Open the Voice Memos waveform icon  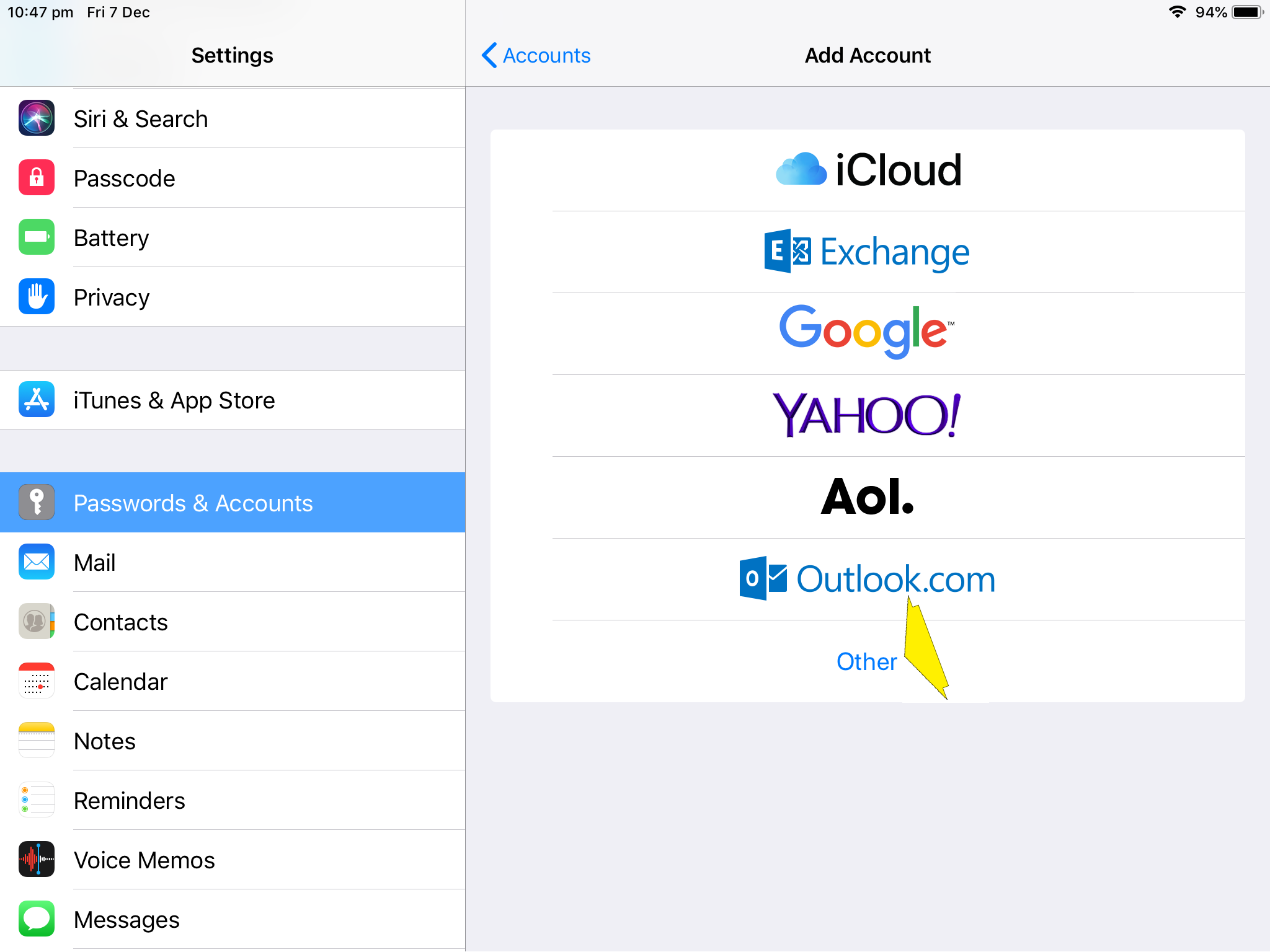coord(37,859)
